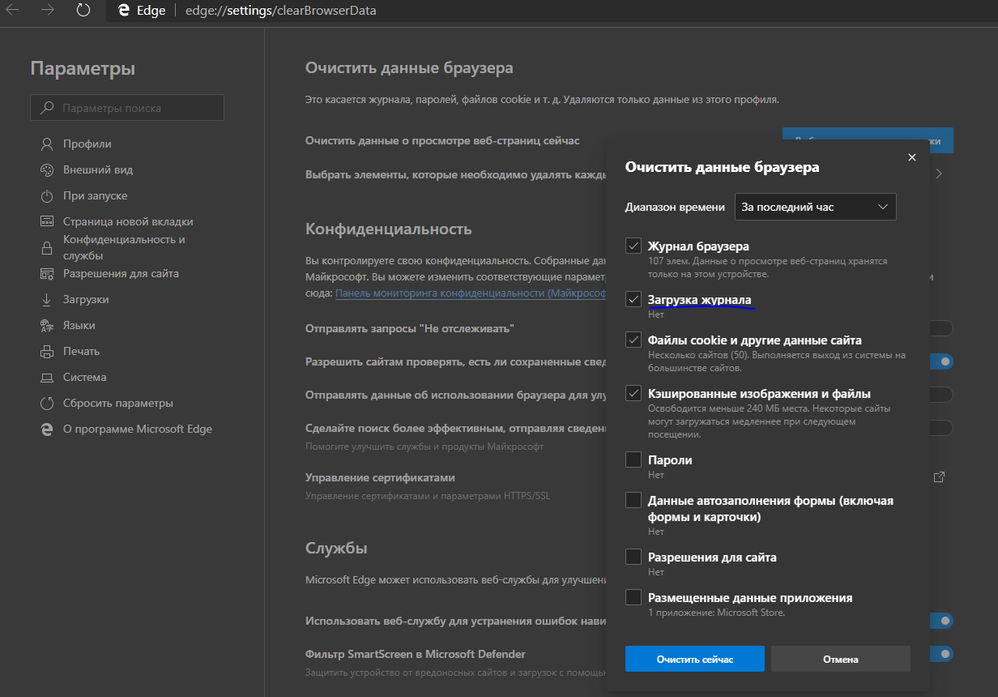Check the Пароли checkbox
The width and height of the screenshot is (998, 697).
(x=633, y=460)
